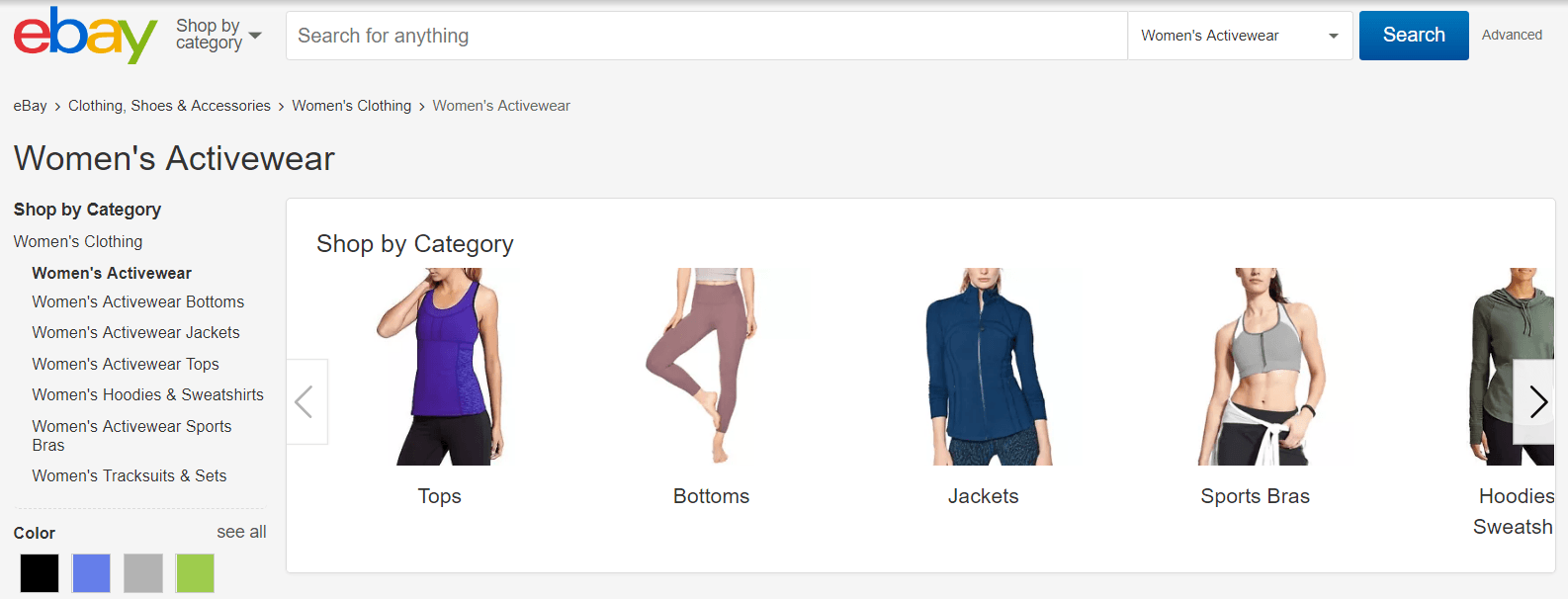This screenshot has height=599, width=1568.
Task: Click the sidebar Shop by Category heading
Action: click(87, 210)
